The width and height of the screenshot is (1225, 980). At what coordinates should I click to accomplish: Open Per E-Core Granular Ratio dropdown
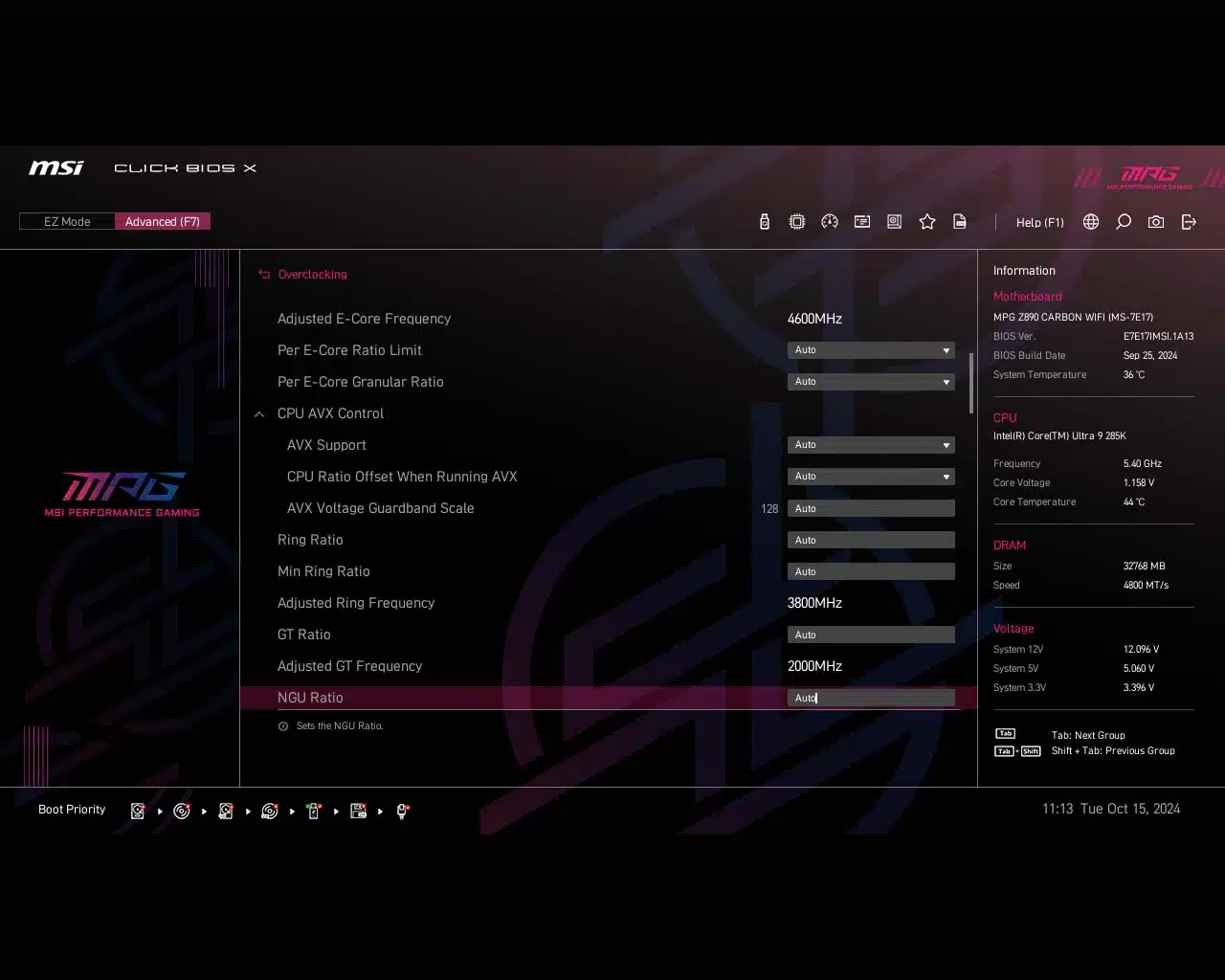[x=871, y=382]
